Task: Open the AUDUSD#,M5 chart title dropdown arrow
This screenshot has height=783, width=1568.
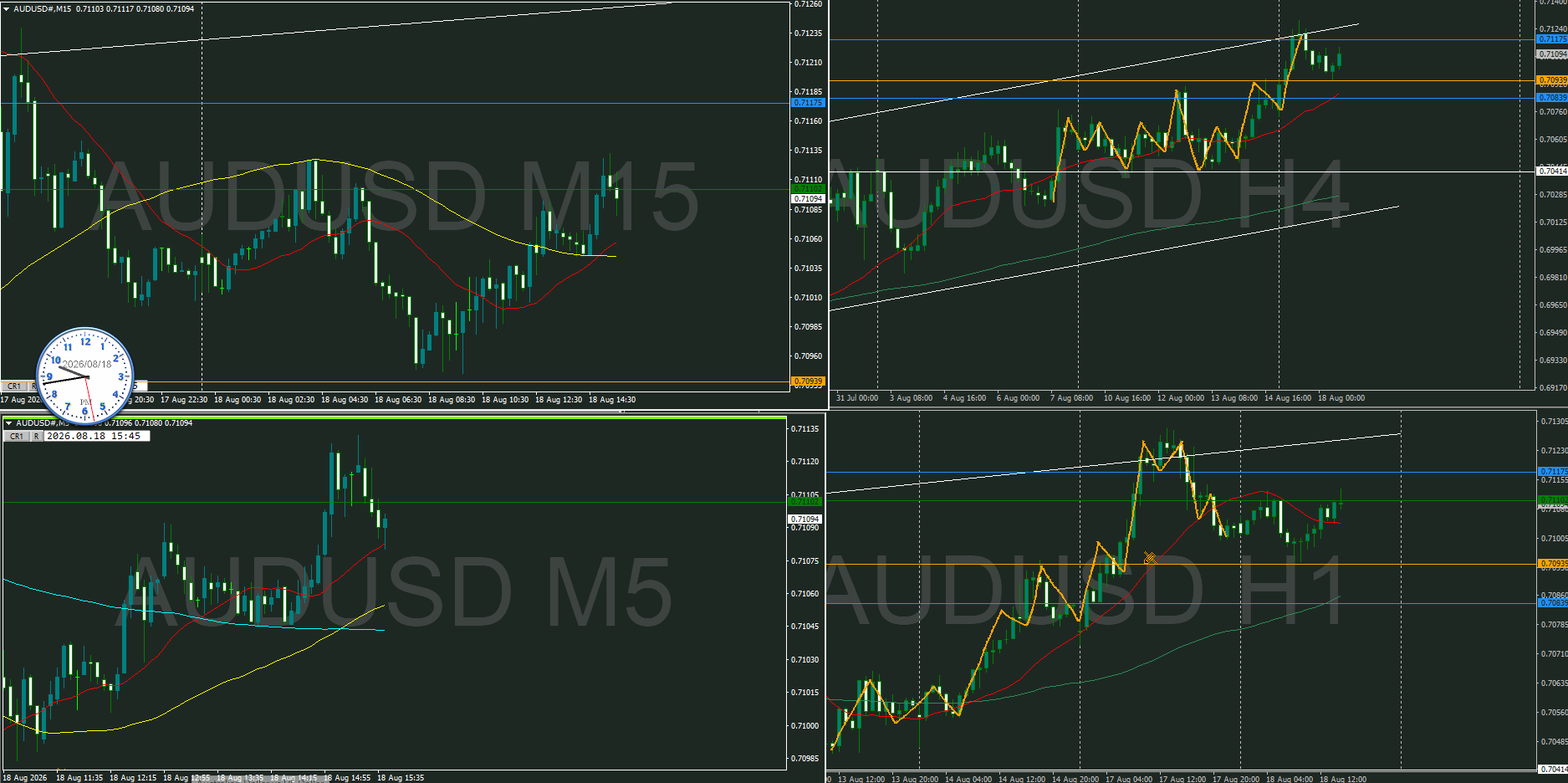Action: pyautogui.click(x=8, y=423)
